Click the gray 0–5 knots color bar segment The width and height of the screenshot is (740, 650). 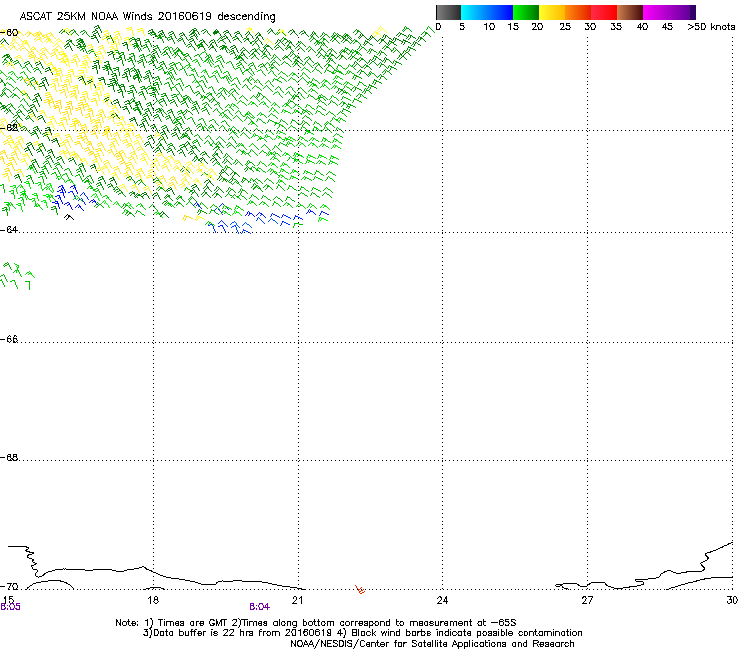(x=448, y=12)
